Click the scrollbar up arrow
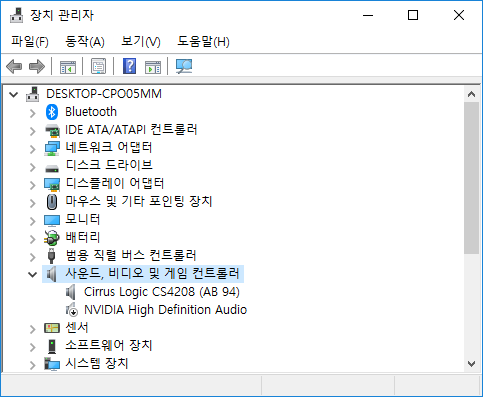The width and height of the screenshot is (483, 397). (471, 94)
